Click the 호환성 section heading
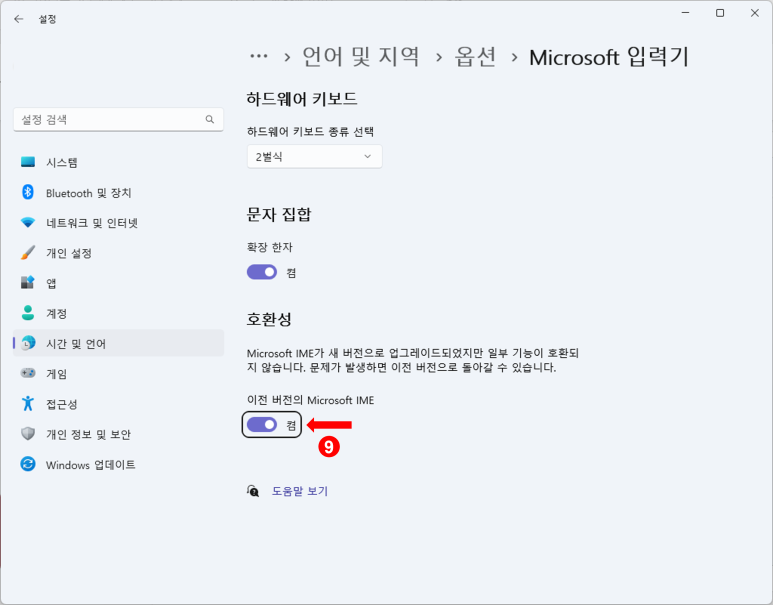The image size is (773, 605). (x=269, y=319)
